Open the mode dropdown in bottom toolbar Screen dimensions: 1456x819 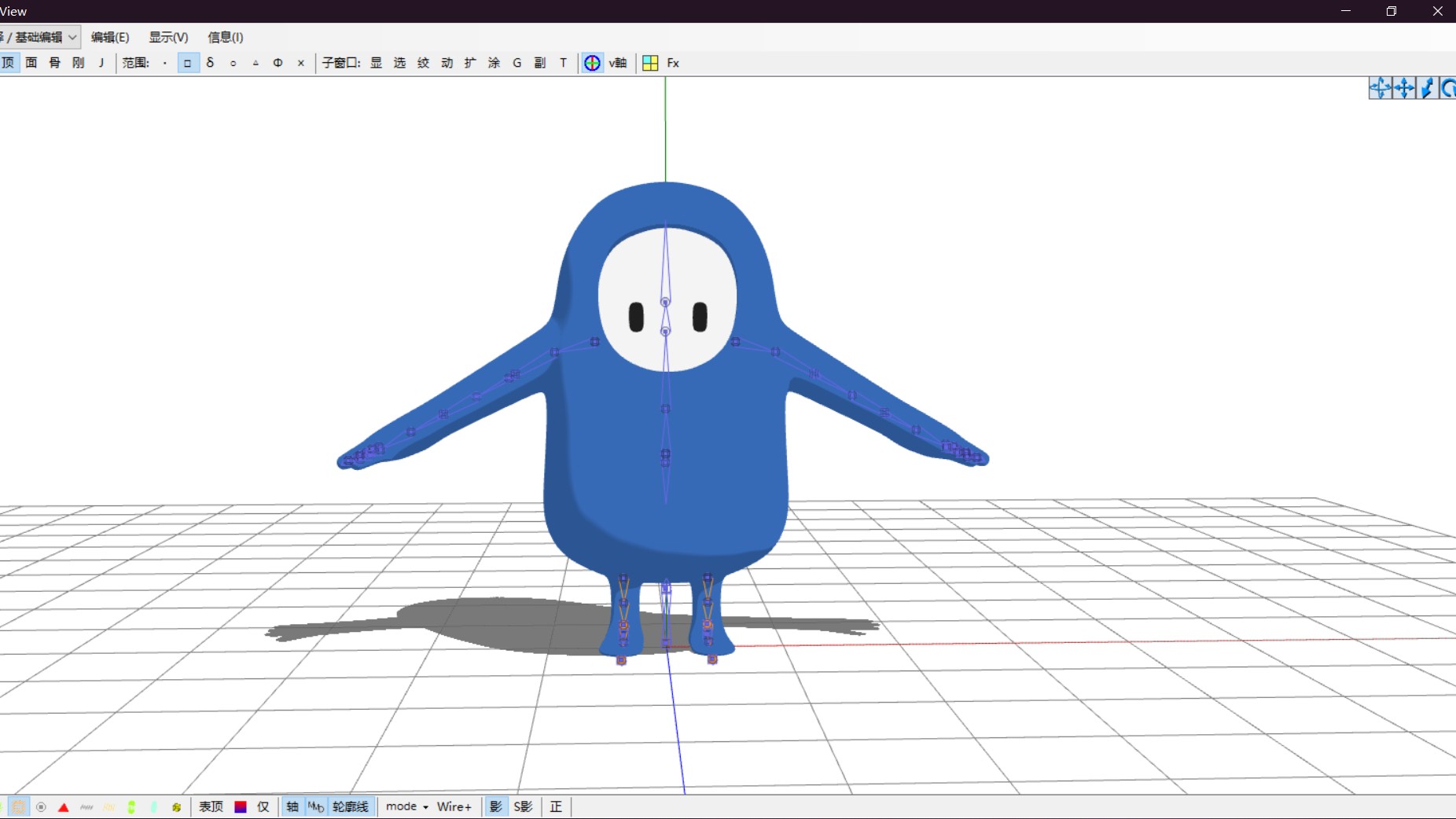406,806
